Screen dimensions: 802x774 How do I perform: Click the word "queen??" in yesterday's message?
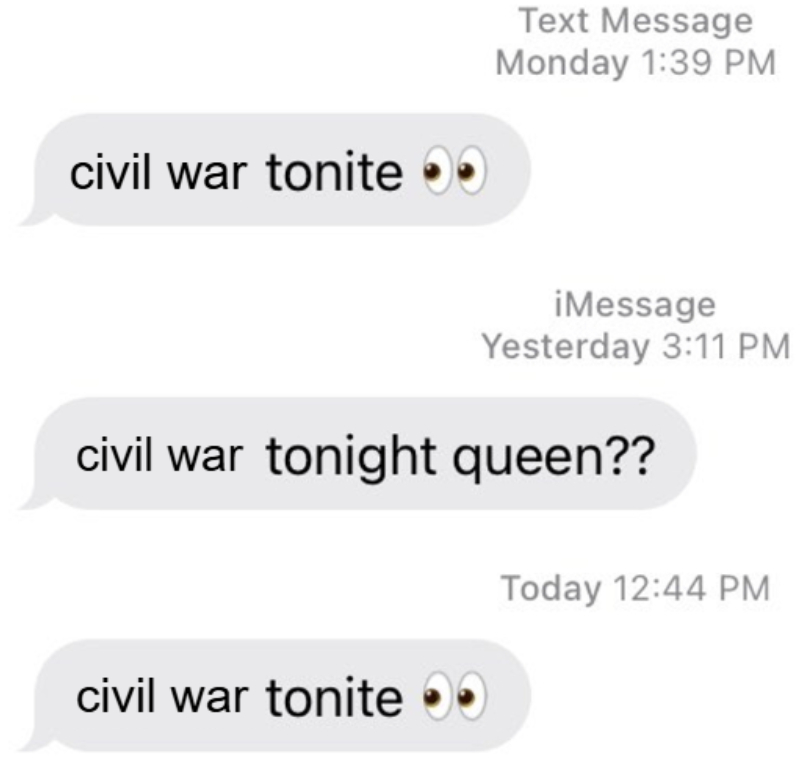point(553,457)
